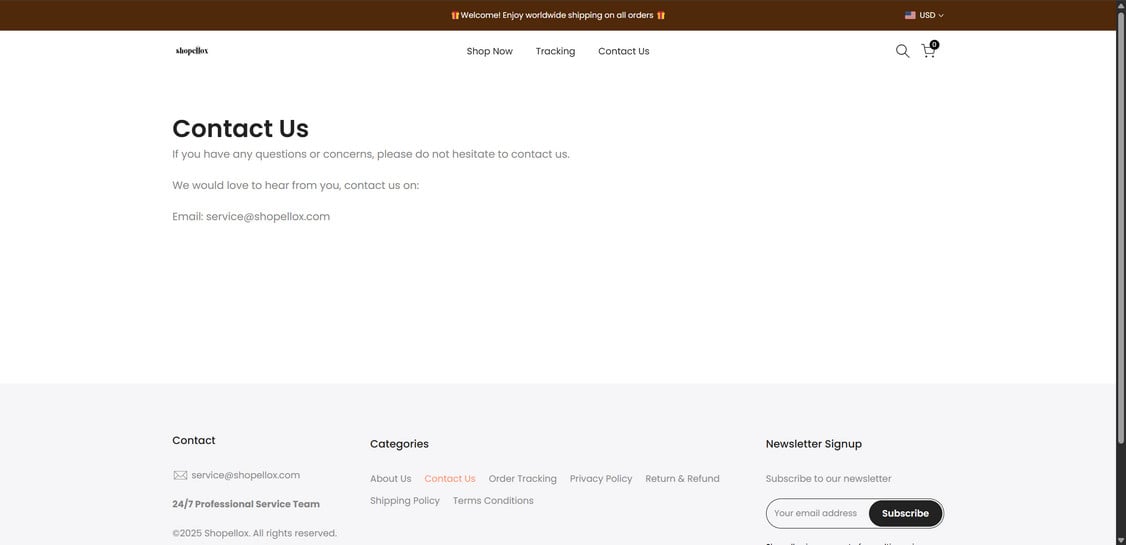The height and width of the screenshot is (545, 1126).
Task: Open the Shipping Policy footer link
Action: pos(404,500)
